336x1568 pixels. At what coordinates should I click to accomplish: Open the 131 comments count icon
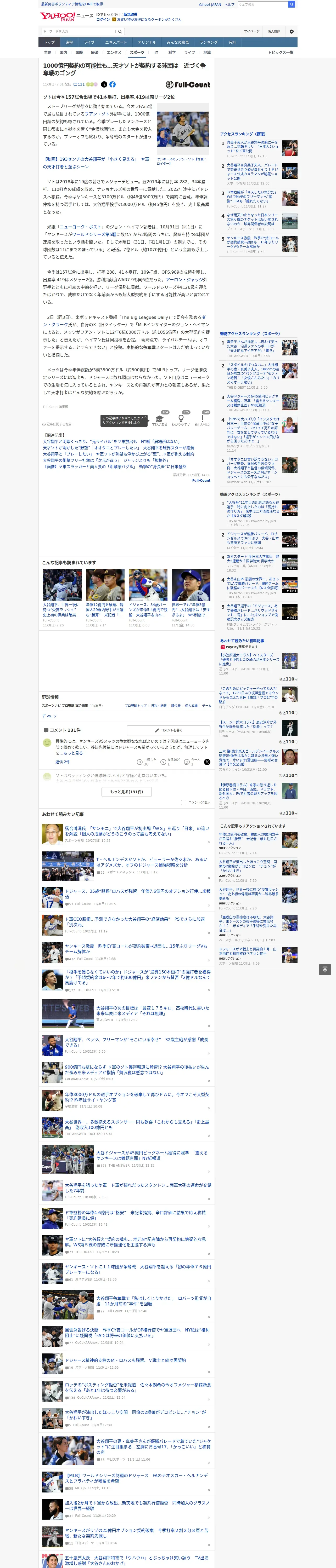point(79,85)
